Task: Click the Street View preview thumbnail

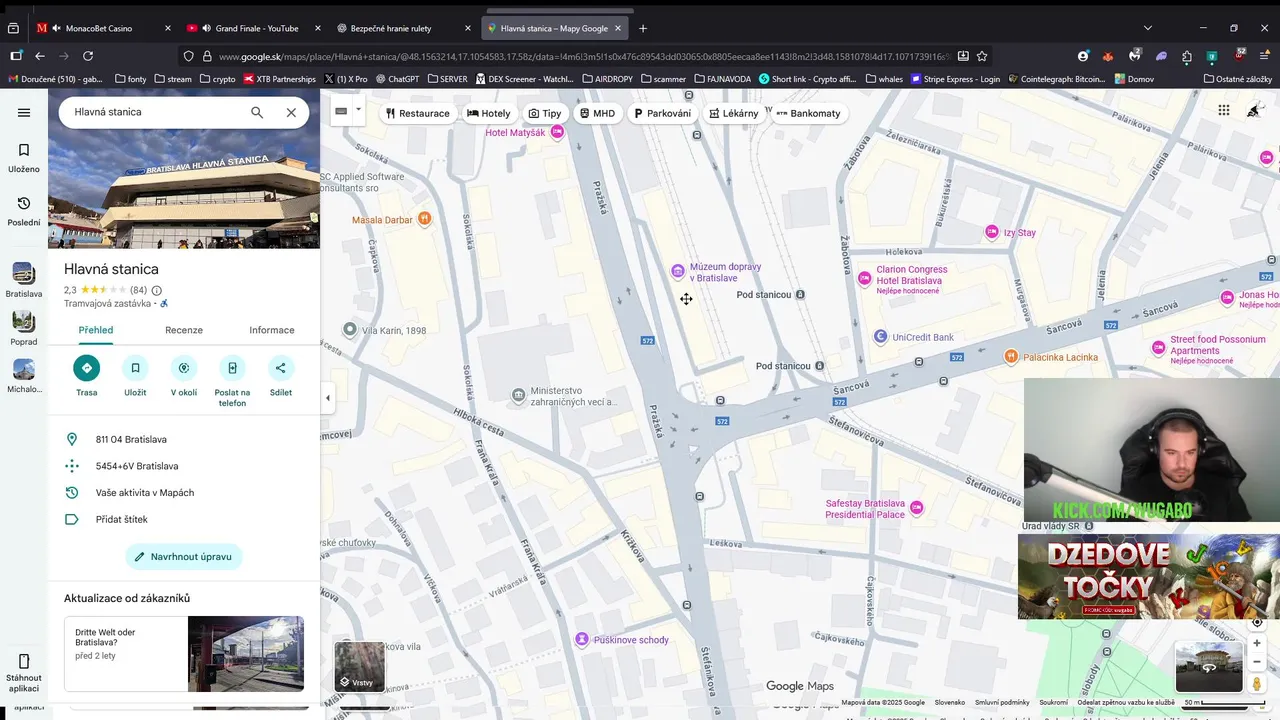Action: click(x=1208, y=667)
